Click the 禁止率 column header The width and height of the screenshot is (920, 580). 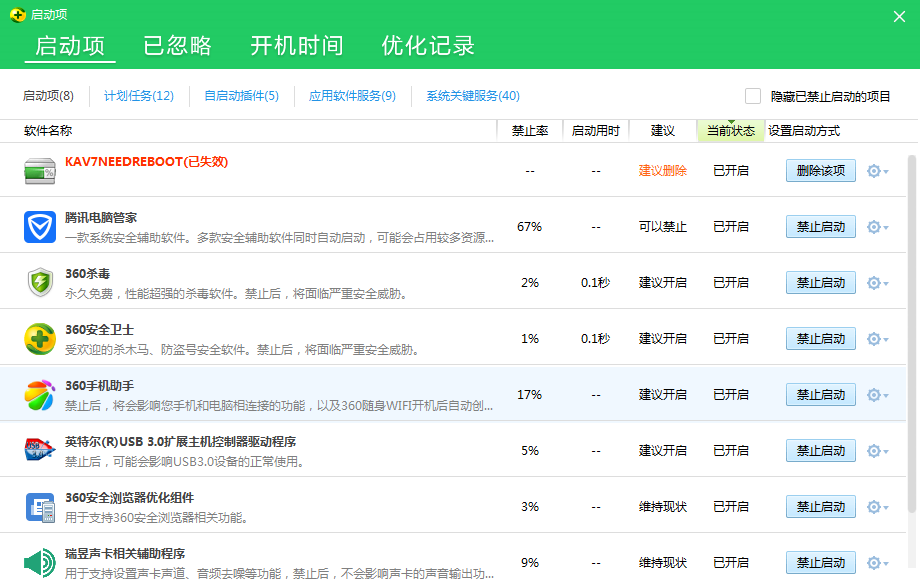[x=529, y=131]
